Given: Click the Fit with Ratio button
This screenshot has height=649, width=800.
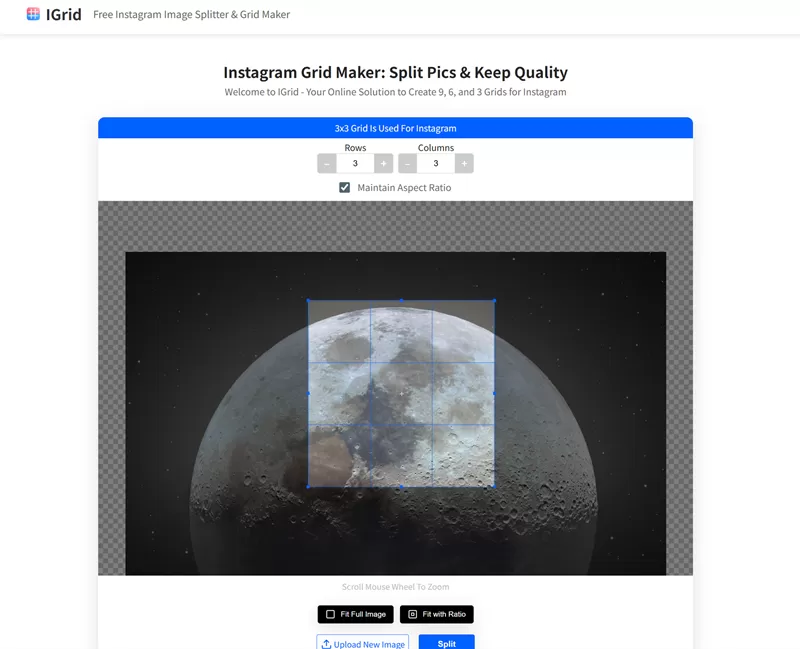Looking at the screenshot, I should pyautogui.click(x=437, y=614).
